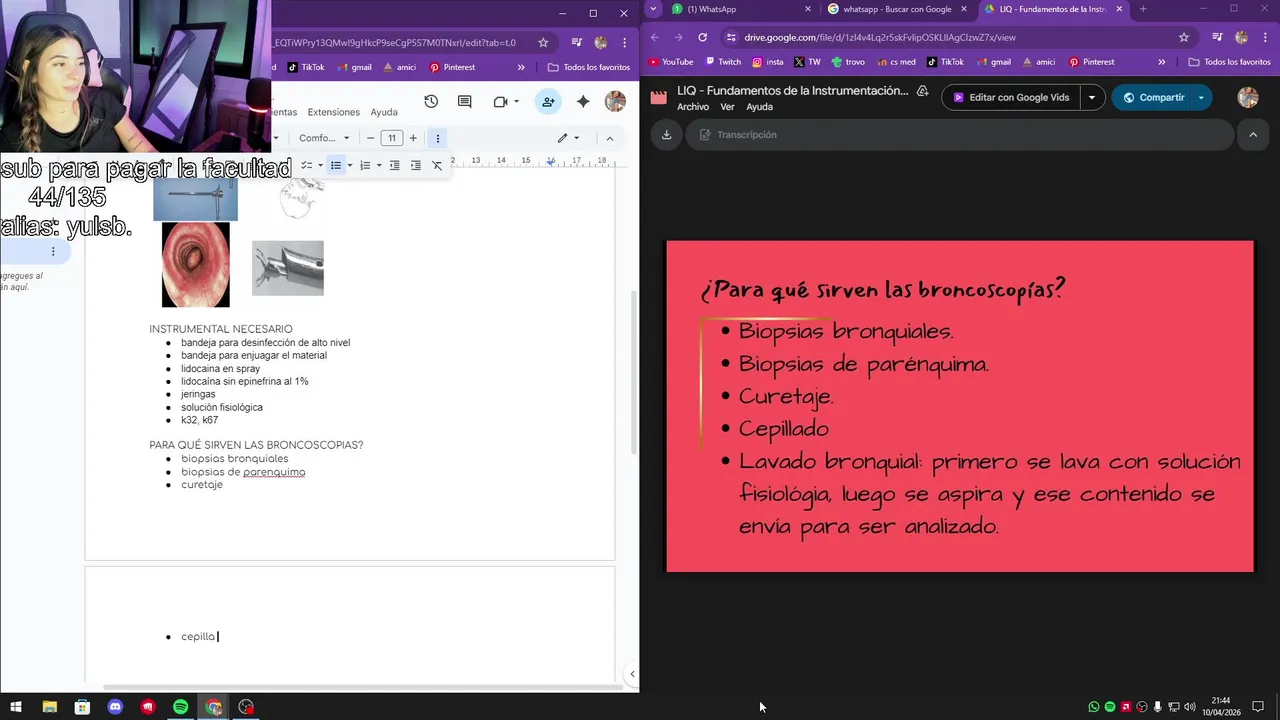
Task: Open the insta bookmark in right window
Action: pos(767,62)
